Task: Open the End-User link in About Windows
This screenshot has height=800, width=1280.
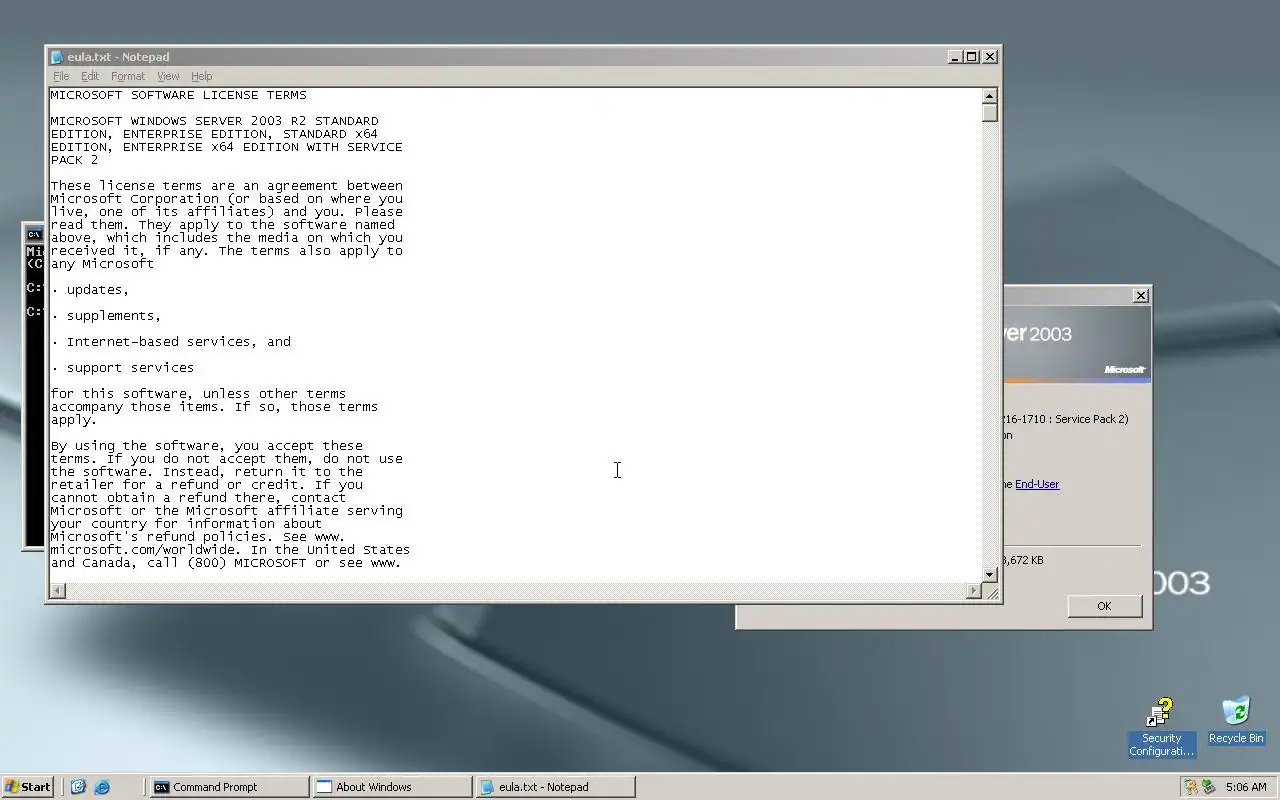Action: click(x=1037, y=484)
